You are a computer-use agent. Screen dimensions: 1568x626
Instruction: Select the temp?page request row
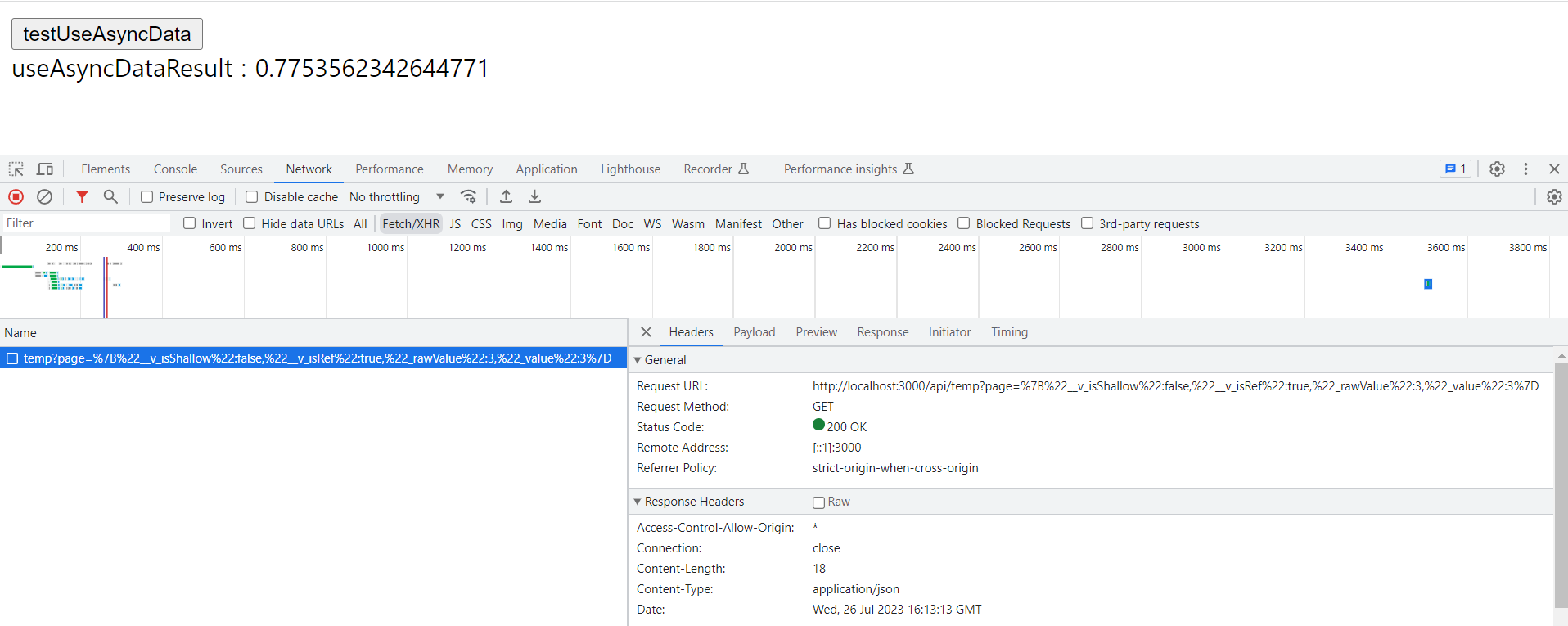313,358
